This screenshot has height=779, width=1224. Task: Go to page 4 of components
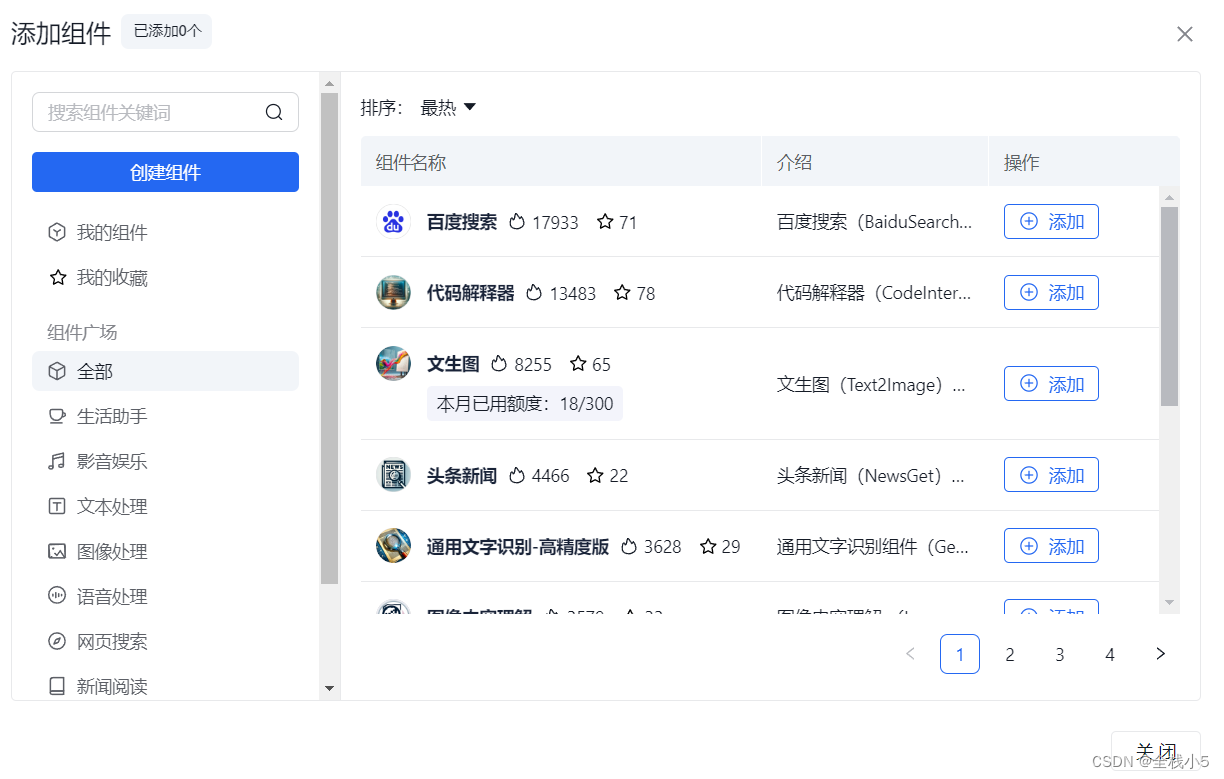(1110, 654)
